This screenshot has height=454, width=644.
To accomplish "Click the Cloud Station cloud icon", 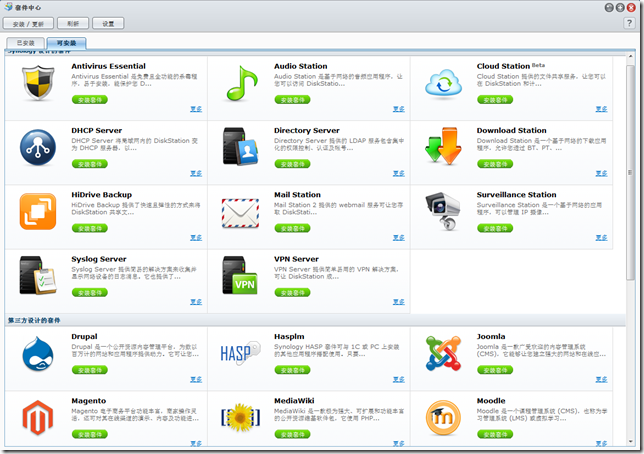I will click(x=444, y=83).
